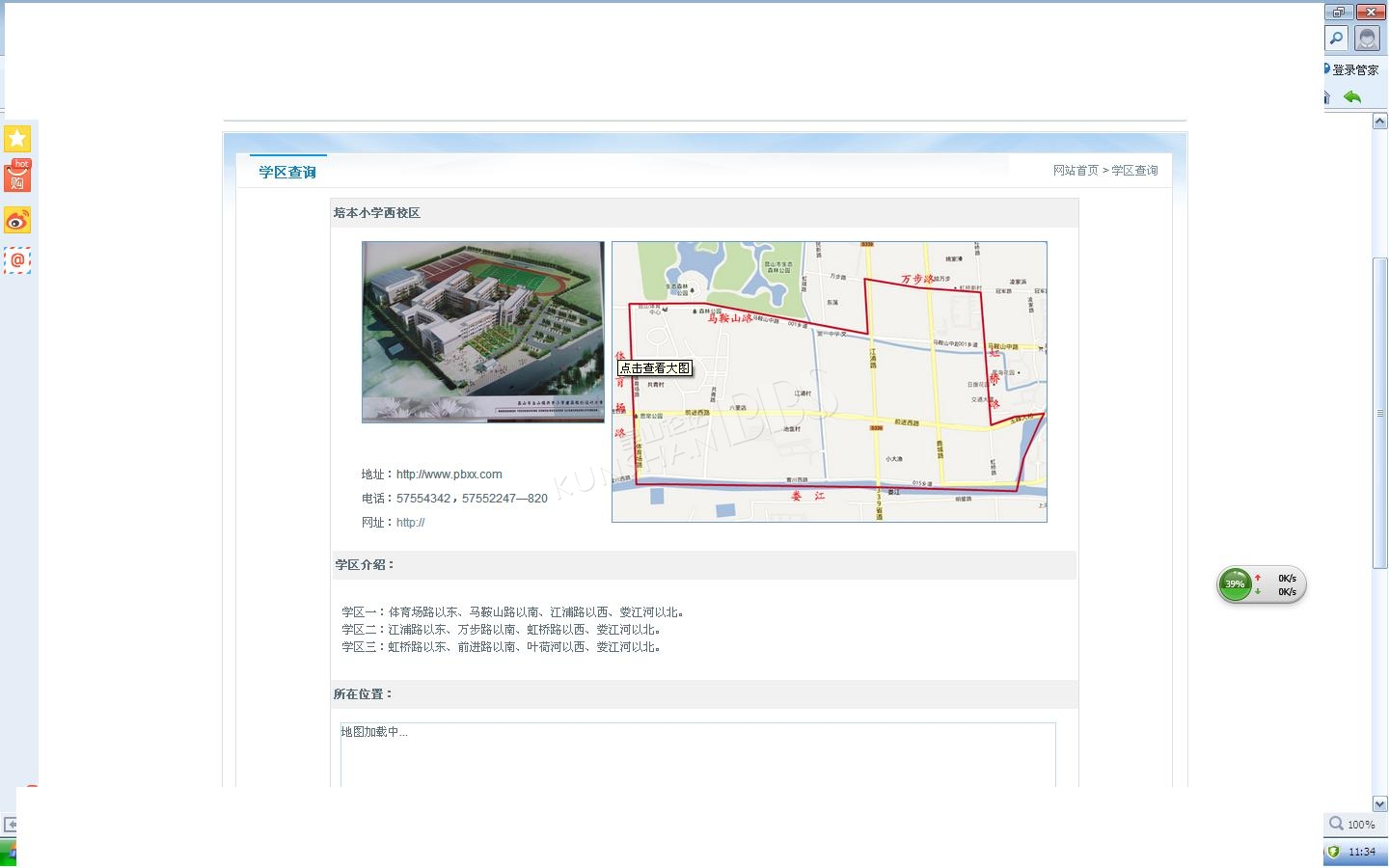This screenshot has height=868, width=1389.
Task: Open the 网址 http:// link
Action: pos(410,523)
